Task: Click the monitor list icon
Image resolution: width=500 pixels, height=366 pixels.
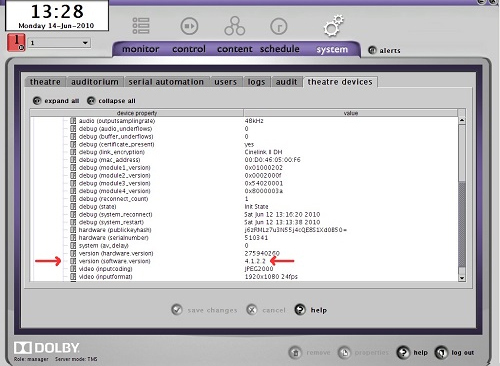Action: click(x=141, y=26)
